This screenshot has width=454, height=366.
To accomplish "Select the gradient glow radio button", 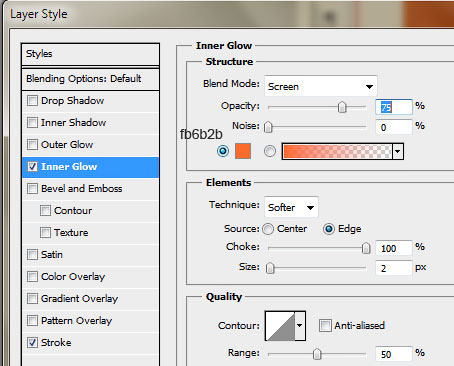I will 270,151.
